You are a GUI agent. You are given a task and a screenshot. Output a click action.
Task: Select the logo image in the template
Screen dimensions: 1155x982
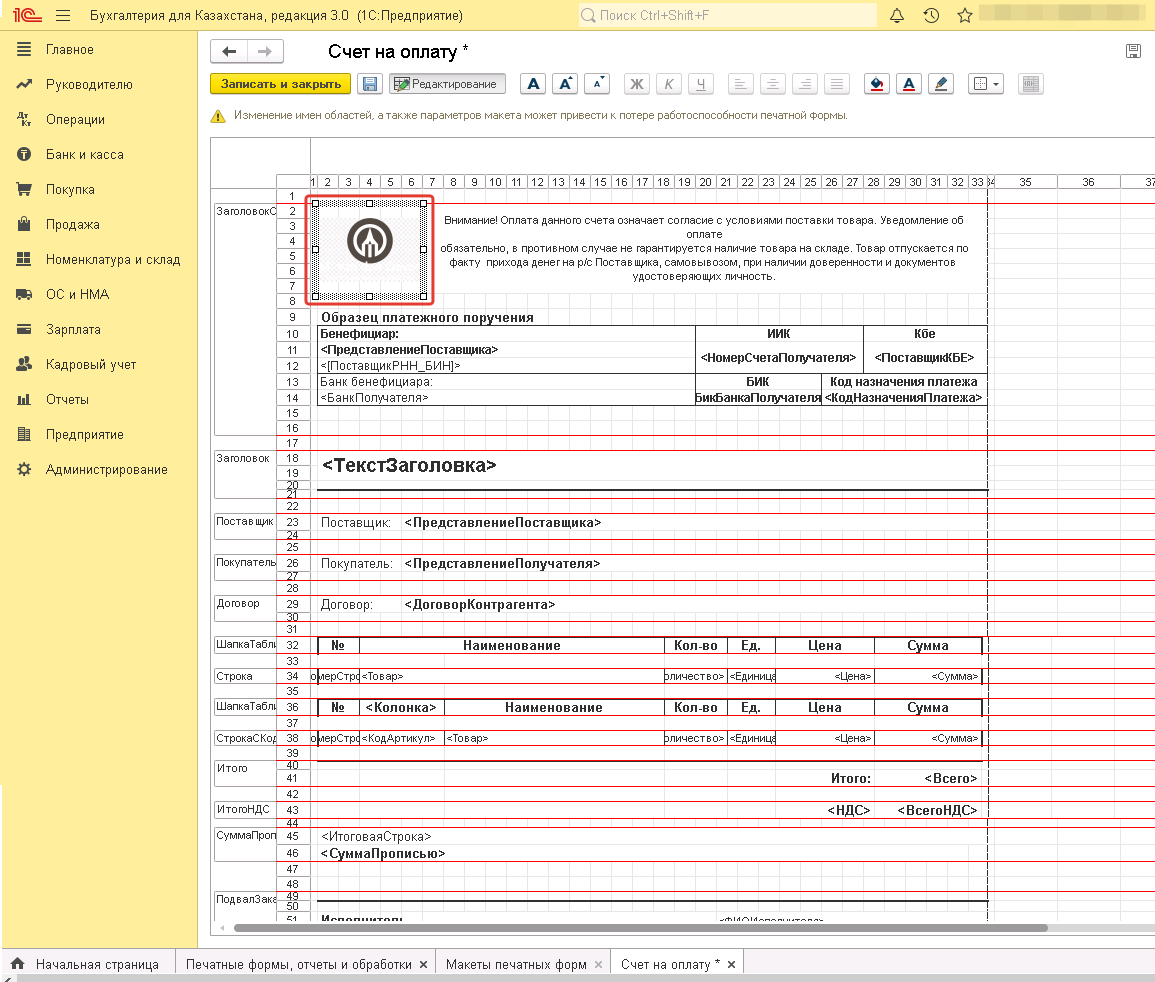point(370,250)
